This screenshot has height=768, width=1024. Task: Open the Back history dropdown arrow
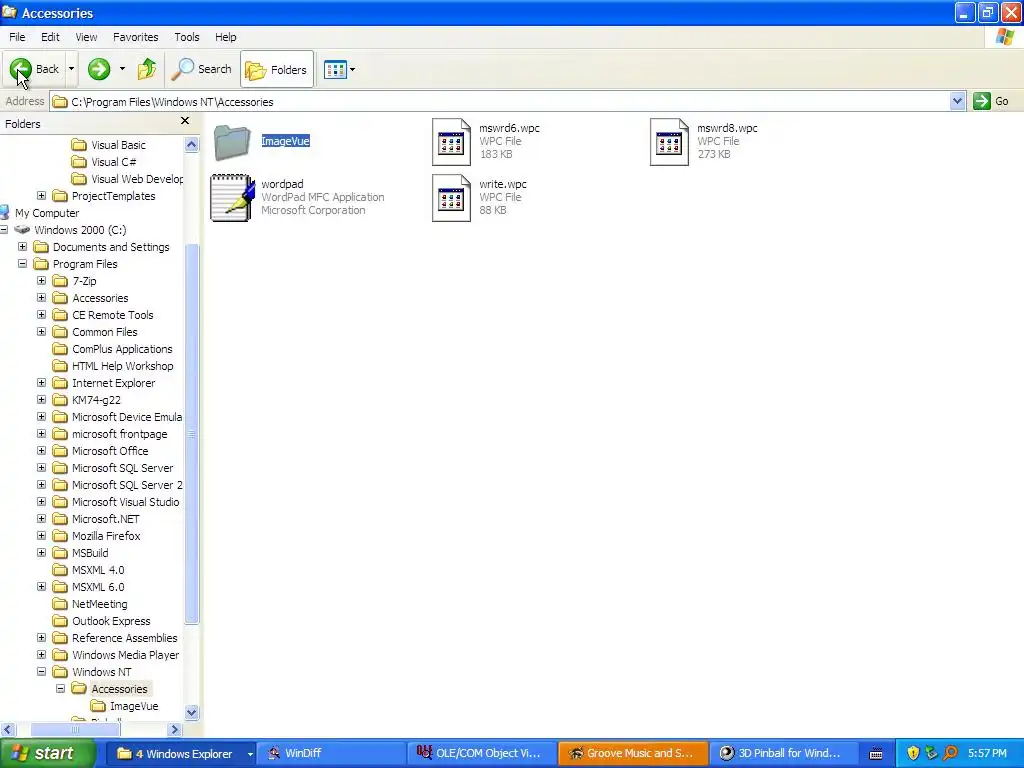71,69
